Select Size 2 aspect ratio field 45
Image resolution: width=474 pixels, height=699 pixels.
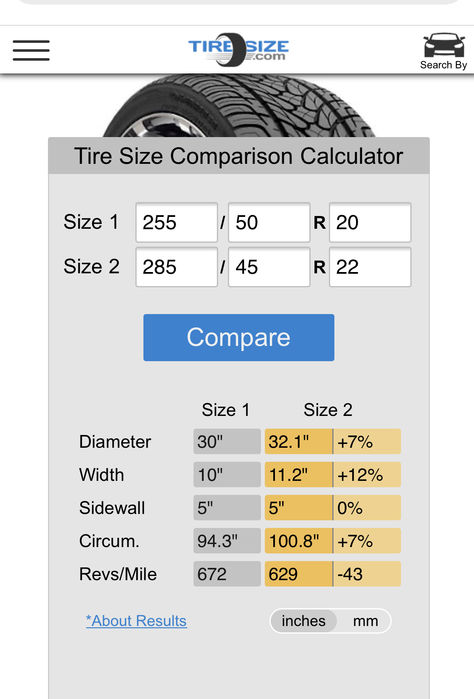pyautogui.click(x=269, y=267)
